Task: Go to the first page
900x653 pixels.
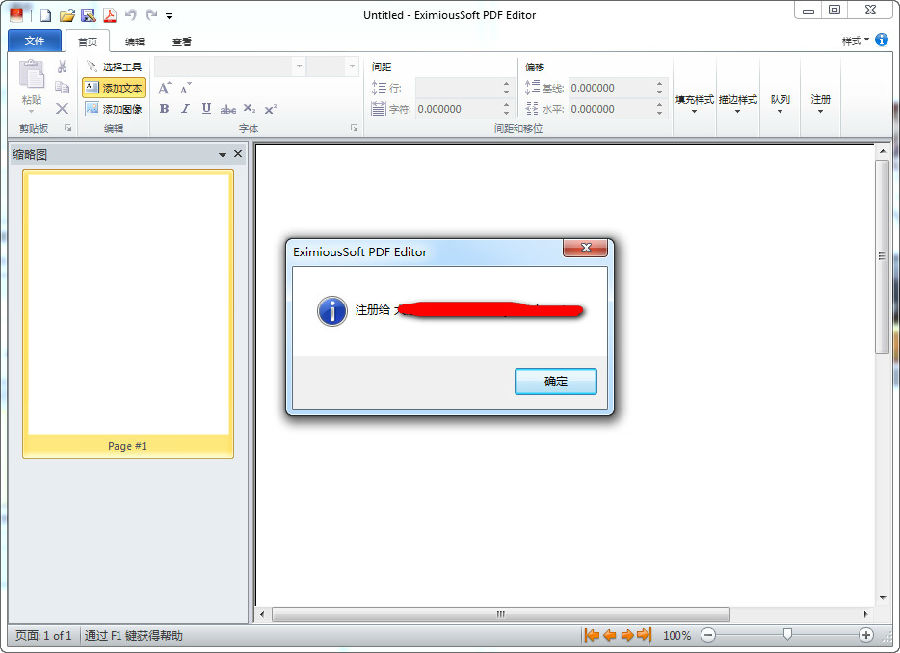Action: tap(591, 635)
